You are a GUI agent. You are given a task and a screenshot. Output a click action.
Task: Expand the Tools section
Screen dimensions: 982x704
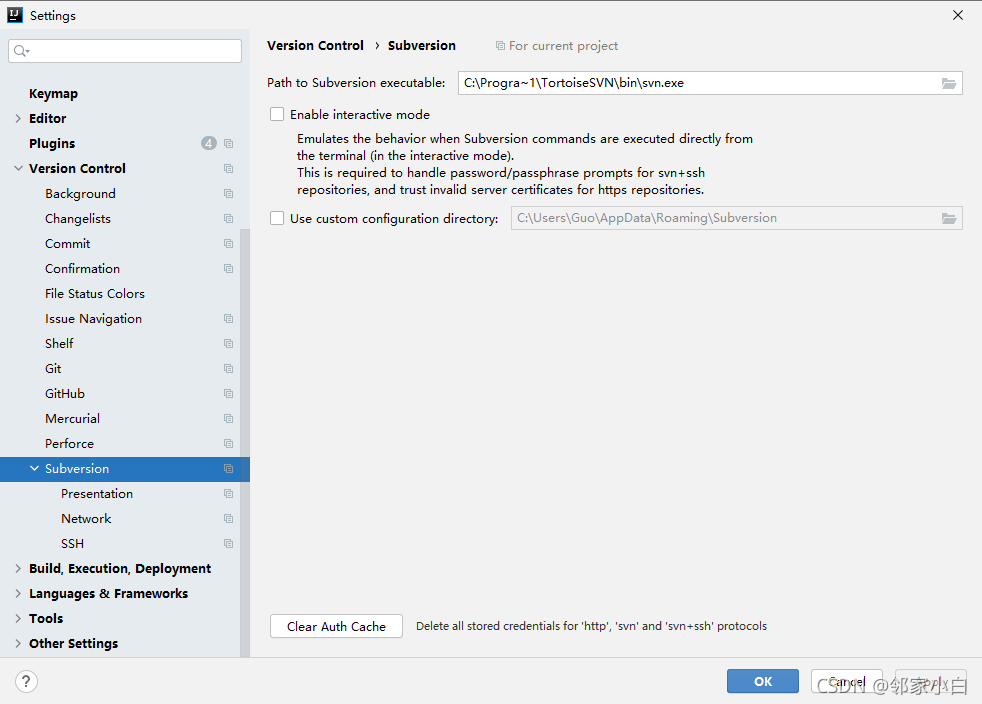[x=18, y=619]
